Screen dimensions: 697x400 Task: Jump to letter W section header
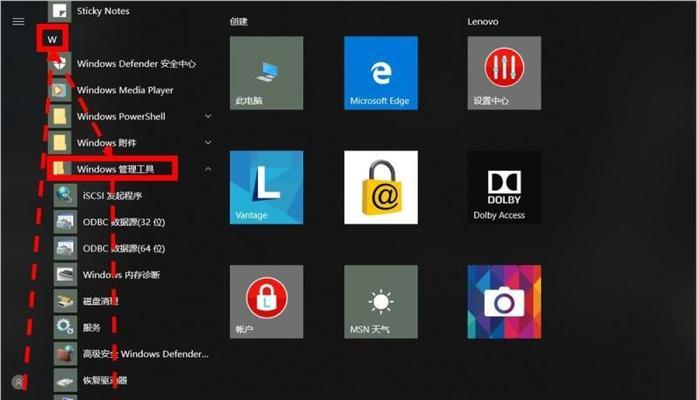click(52, 40)
